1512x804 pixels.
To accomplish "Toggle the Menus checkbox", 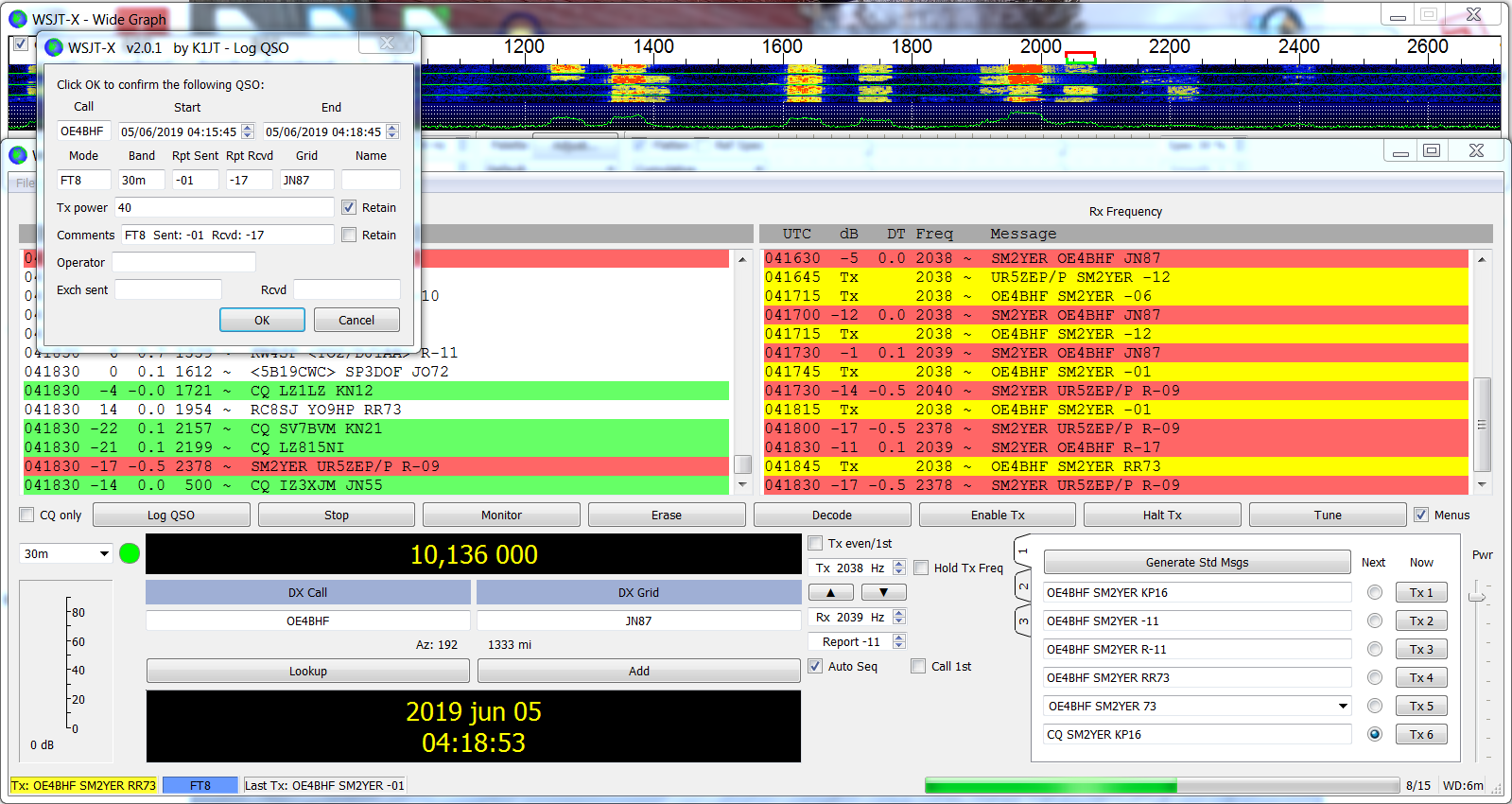I will [1421, 515].
